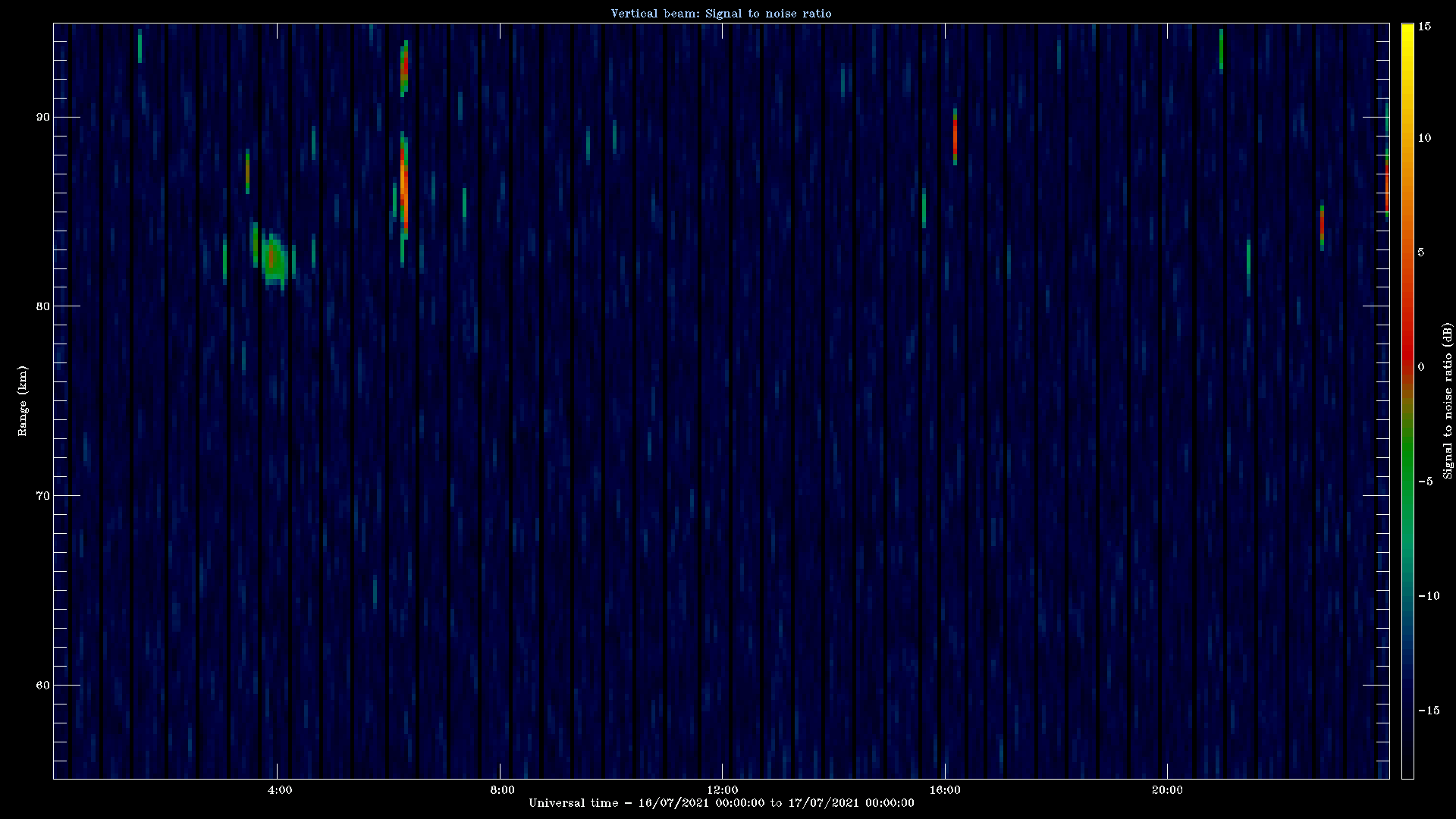Click the 16:00 time tick label
Screen dimensions: 1456x819
[x=944, y=790]
